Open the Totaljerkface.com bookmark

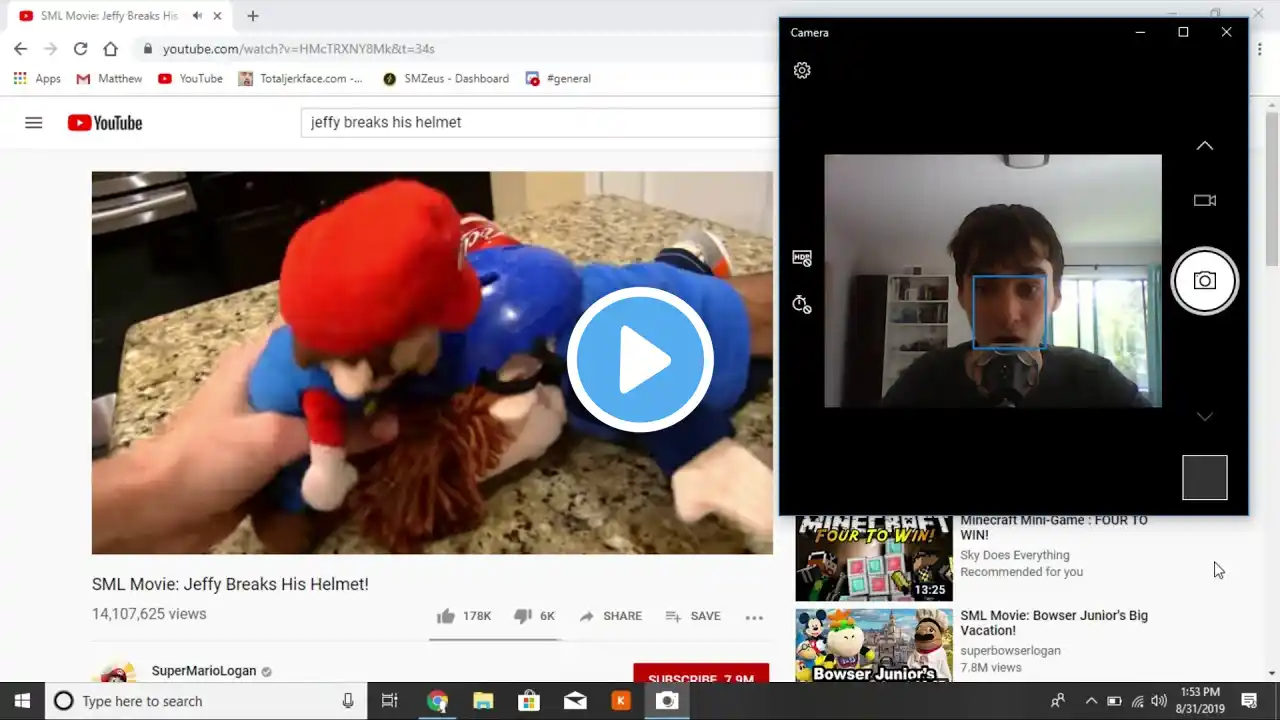[x=300, y=78]
